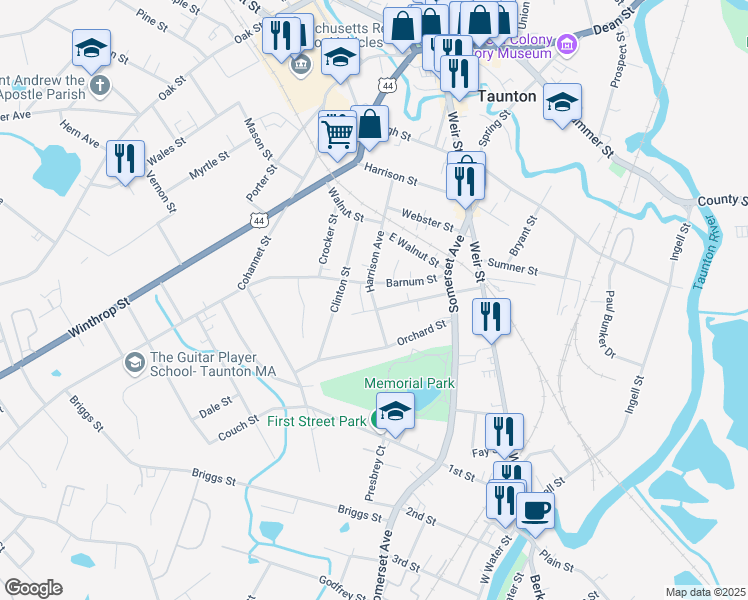Open the restaurant marker beside Orchard St

(491, 320)
